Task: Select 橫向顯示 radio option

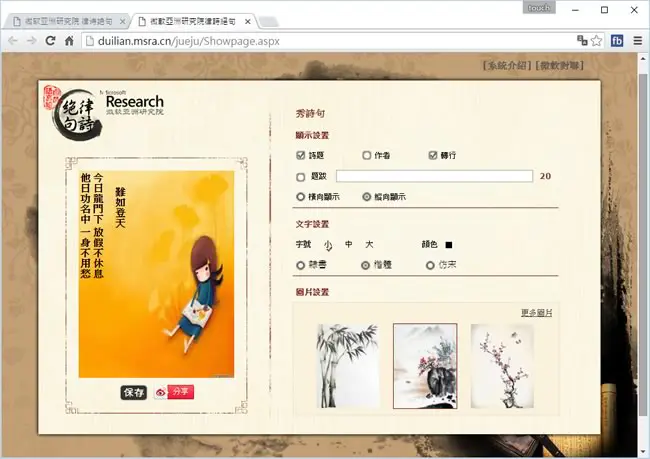Action: pos(301,197)
